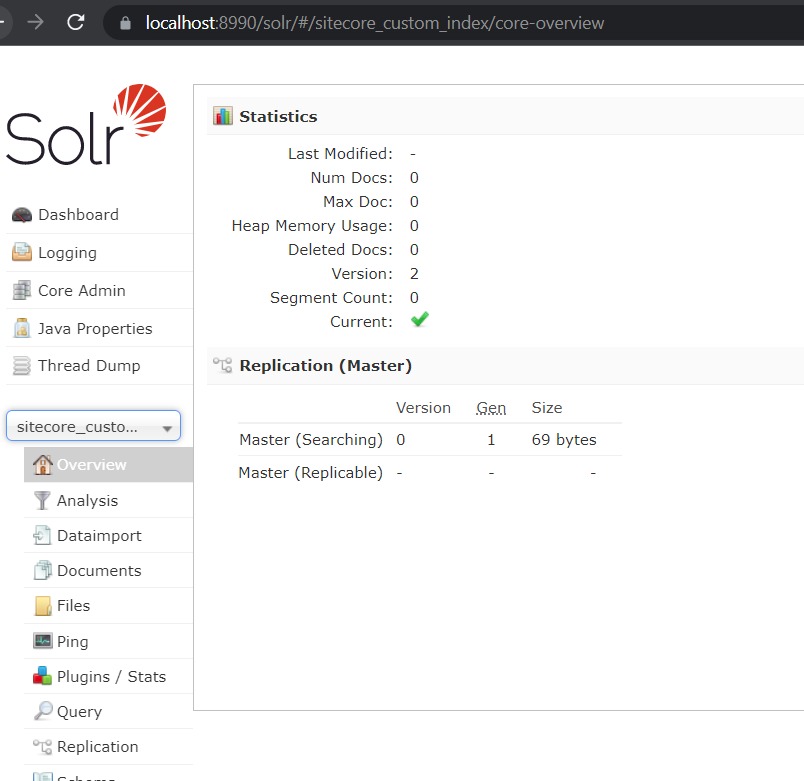Open the Dashboard page
This screenshot has width=804, height=781.
pos(78,215)
